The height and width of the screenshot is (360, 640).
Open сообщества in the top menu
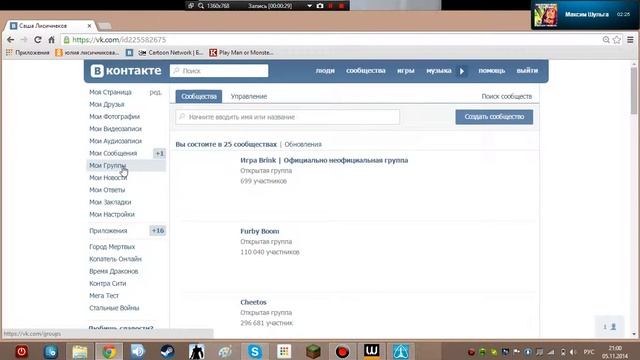pos(366,71)
